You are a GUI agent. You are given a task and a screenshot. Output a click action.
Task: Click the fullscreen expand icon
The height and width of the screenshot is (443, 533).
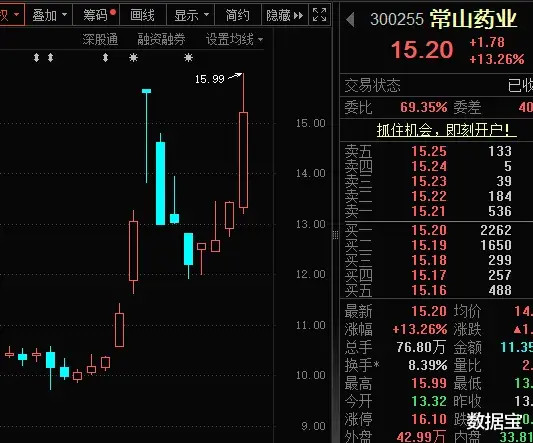(x=320, y=15)
